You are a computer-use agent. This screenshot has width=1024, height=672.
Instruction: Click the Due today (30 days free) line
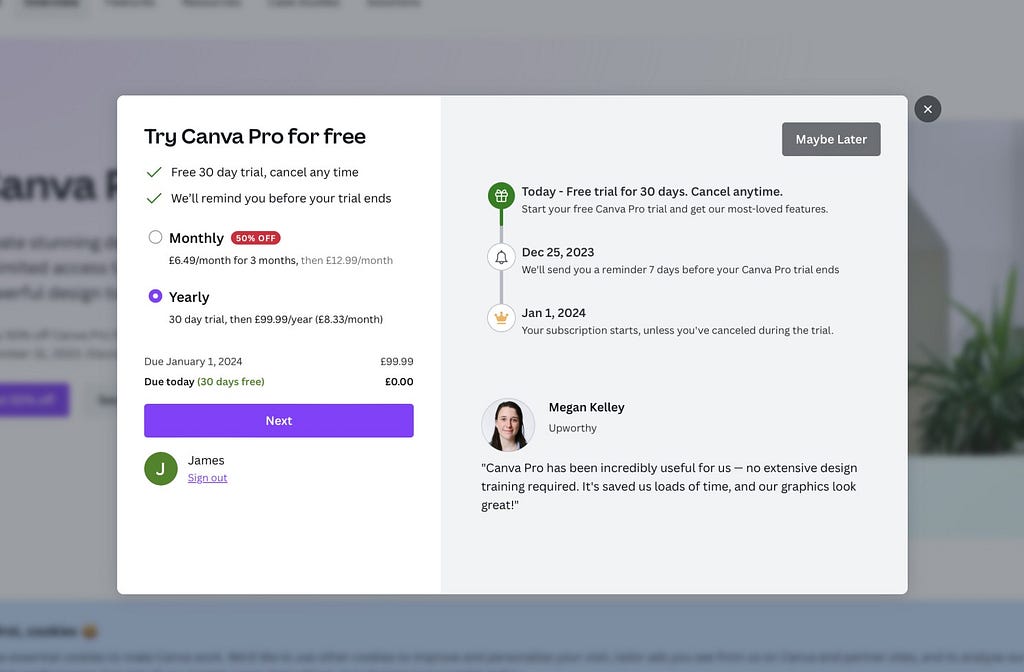tap(278, 381)
